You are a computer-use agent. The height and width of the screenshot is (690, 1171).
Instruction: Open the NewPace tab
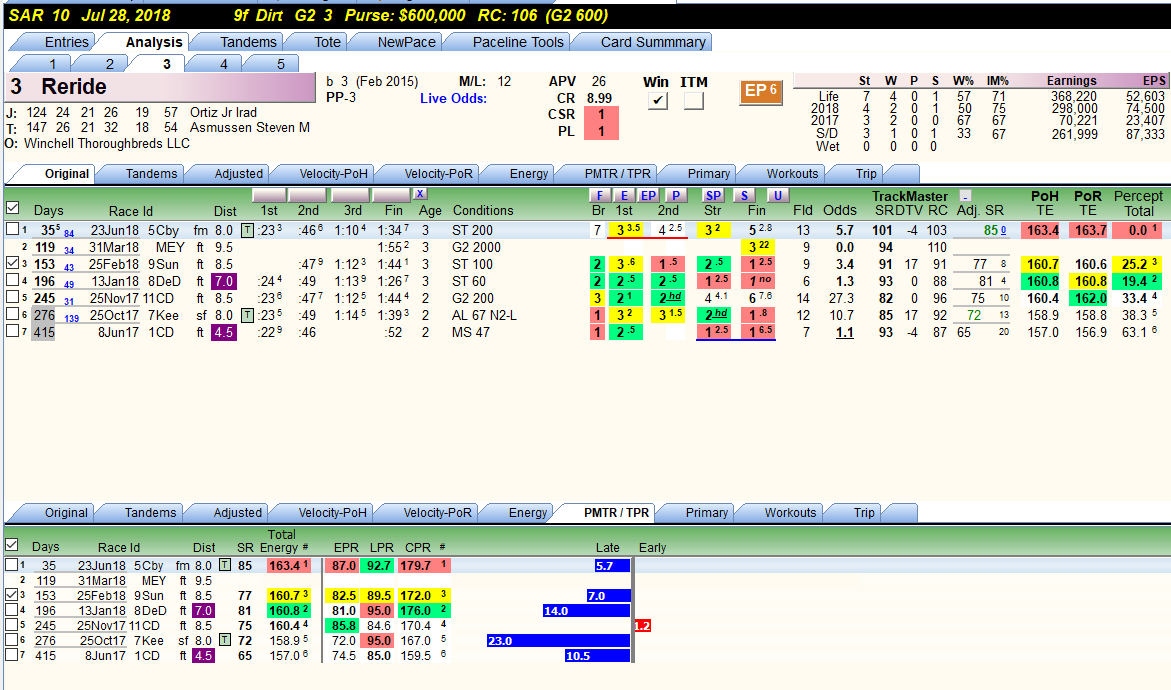point(406,43)
